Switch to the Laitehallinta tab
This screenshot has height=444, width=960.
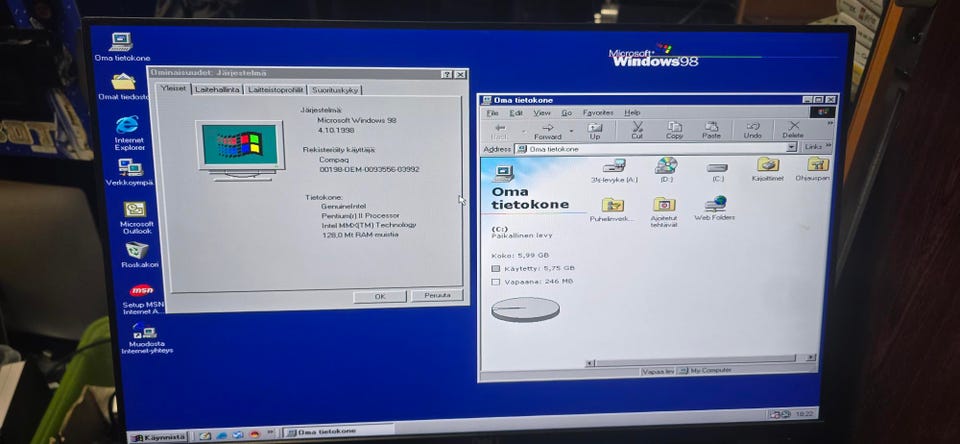pos(217,89)
